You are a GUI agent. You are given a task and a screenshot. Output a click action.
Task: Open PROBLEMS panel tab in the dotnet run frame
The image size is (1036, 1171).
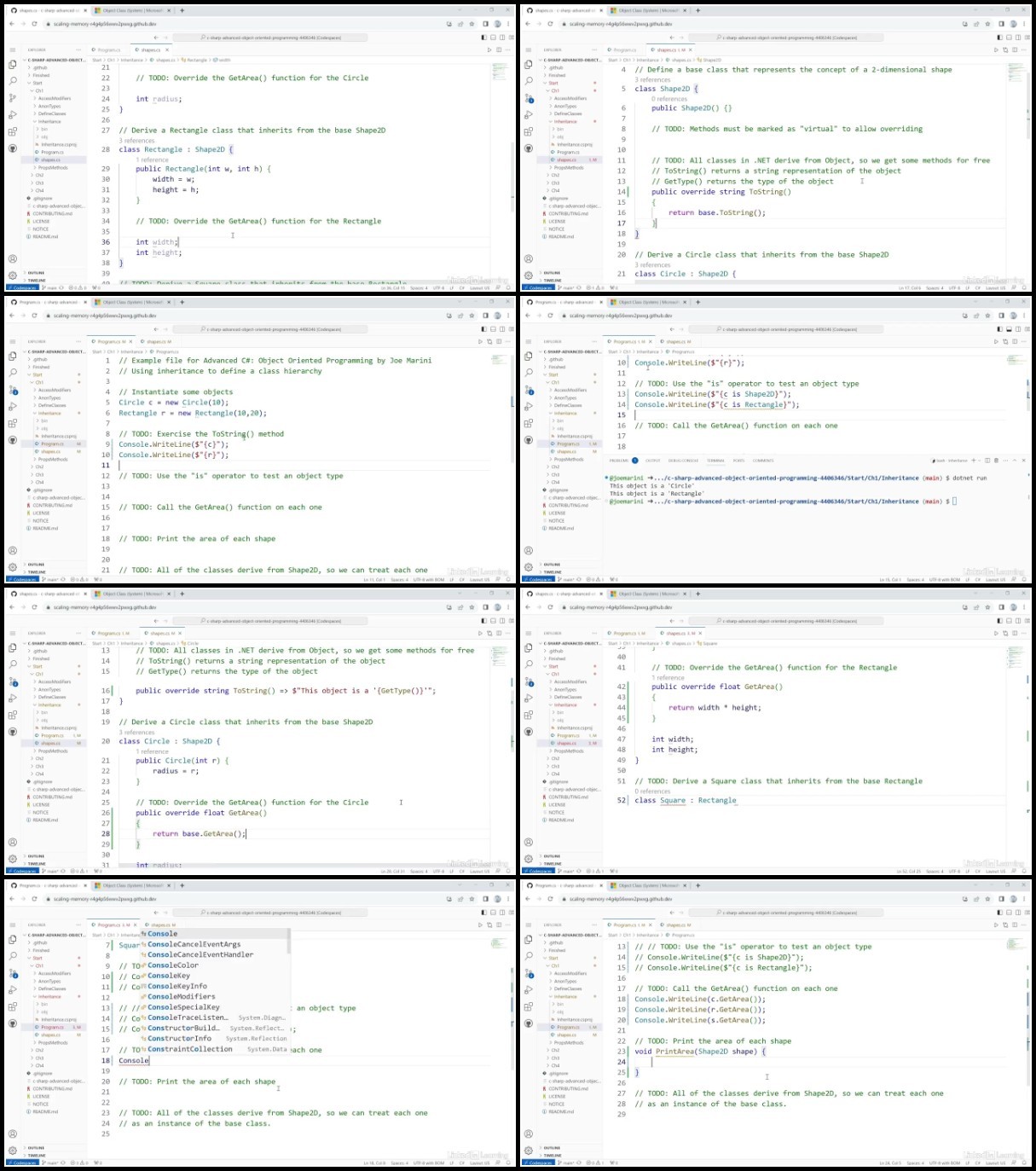620,461
